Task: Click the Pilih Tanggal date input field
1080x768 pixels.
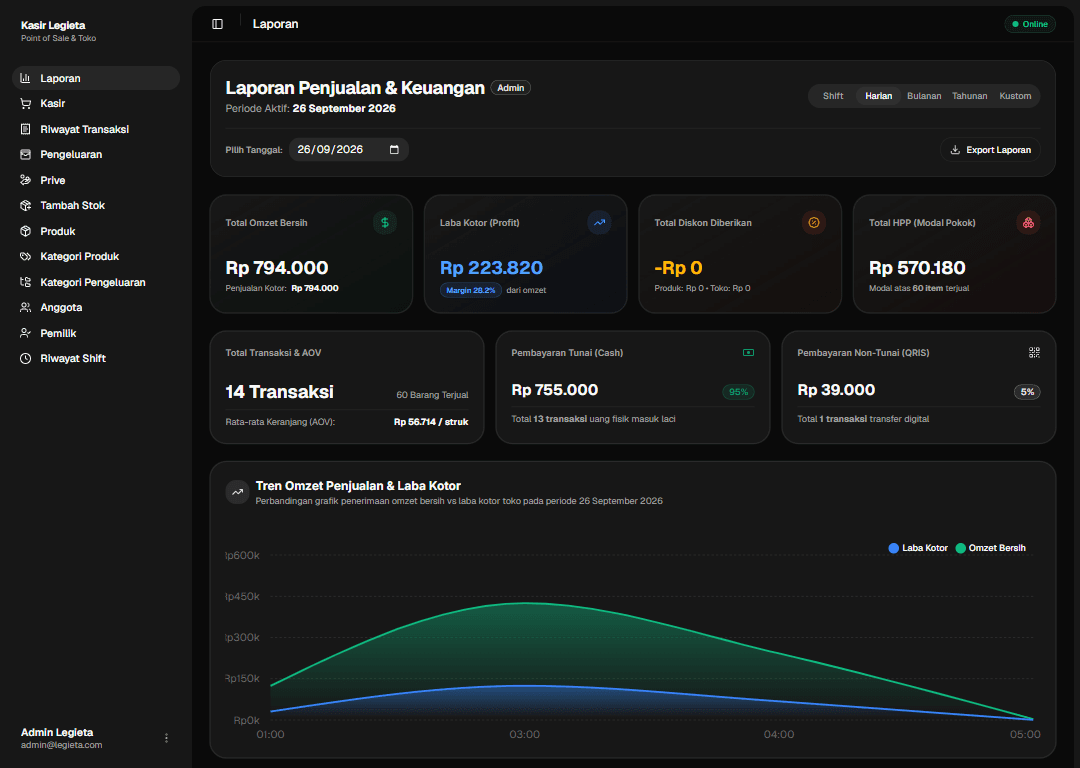Action: coord(349,149)
